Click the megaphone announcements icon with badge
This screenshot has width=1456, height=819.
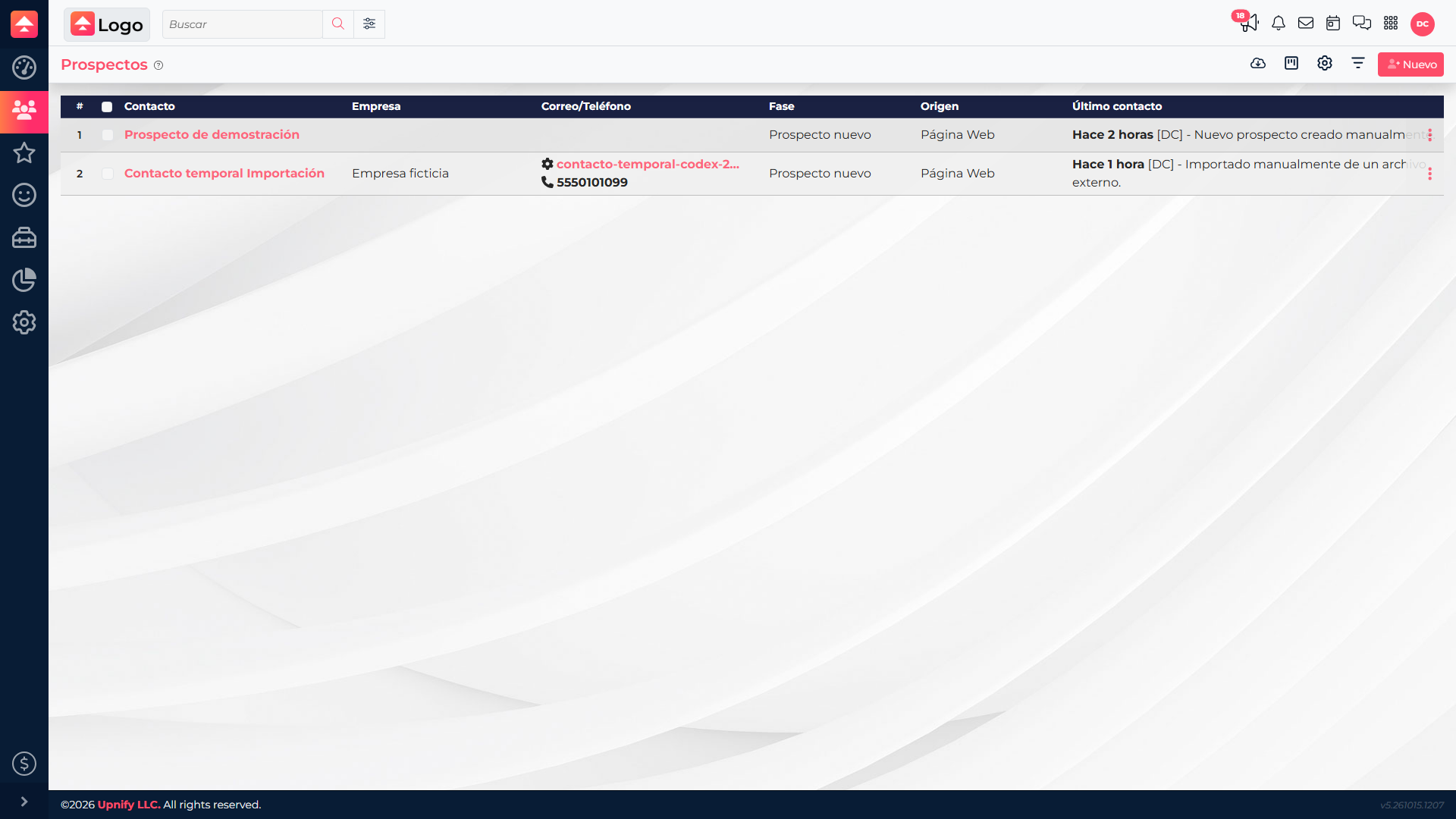(1248, 23)
